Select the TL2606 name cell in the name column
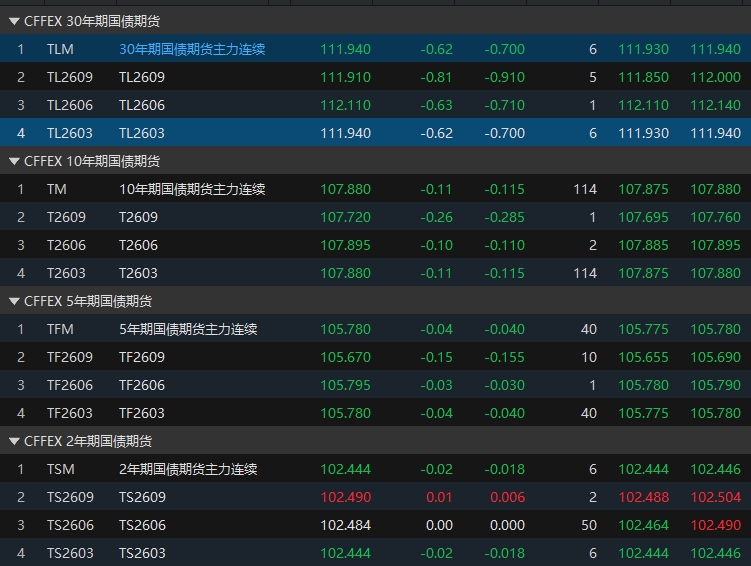Image resolution: width=751 pixels, height=566 pixels. [x=142, y=105]
